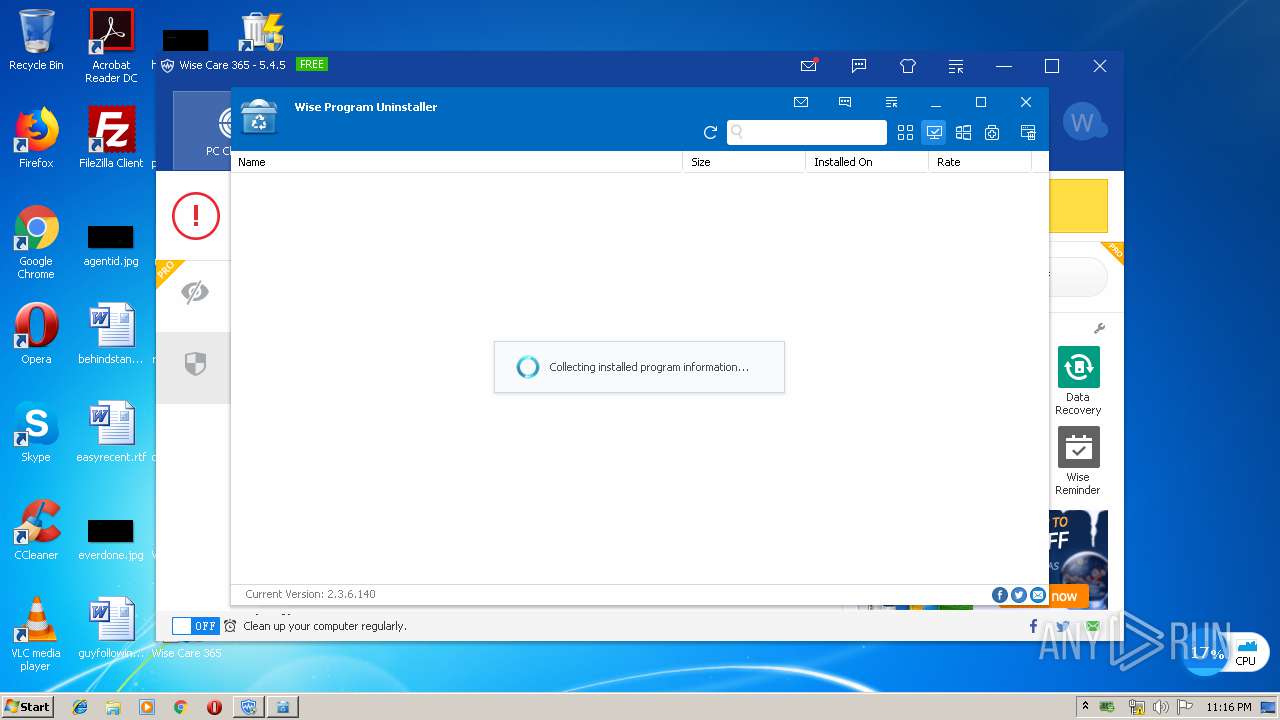Open Internet Explorer from taskbar
Image resolution: width=1280 pixels, height=720 pixels.
[80, 707]
